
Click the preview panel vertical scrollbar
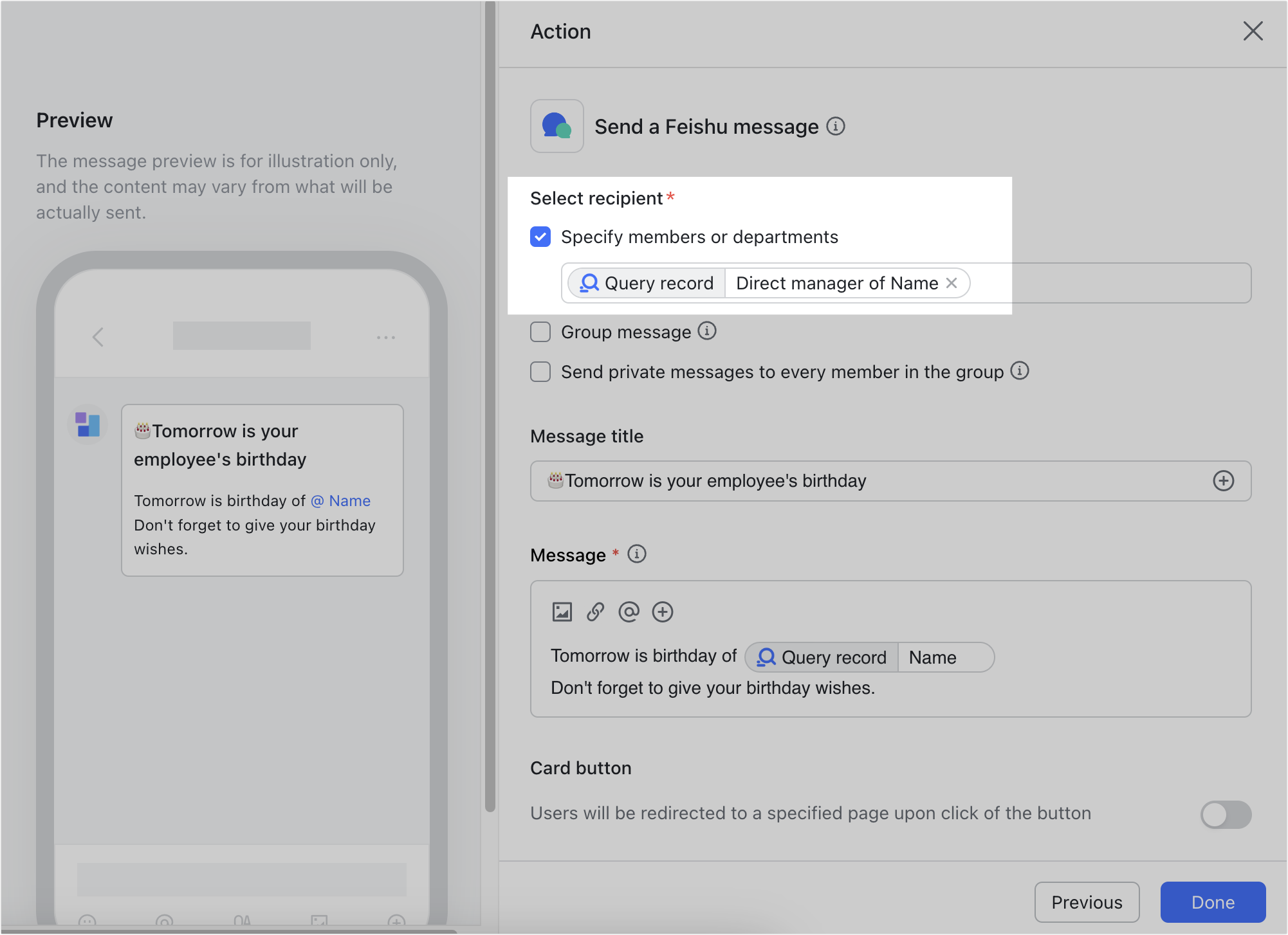[x=490, y=405]
